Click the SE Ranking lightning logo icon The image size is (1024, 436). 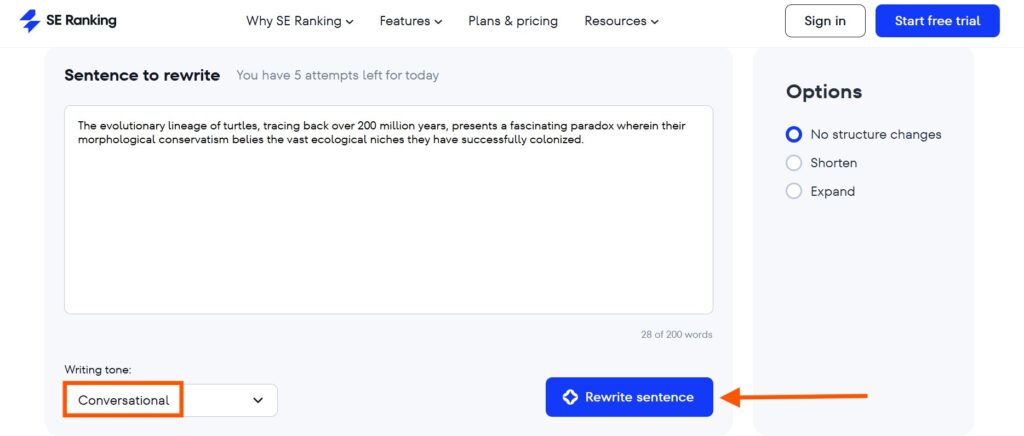30,21
